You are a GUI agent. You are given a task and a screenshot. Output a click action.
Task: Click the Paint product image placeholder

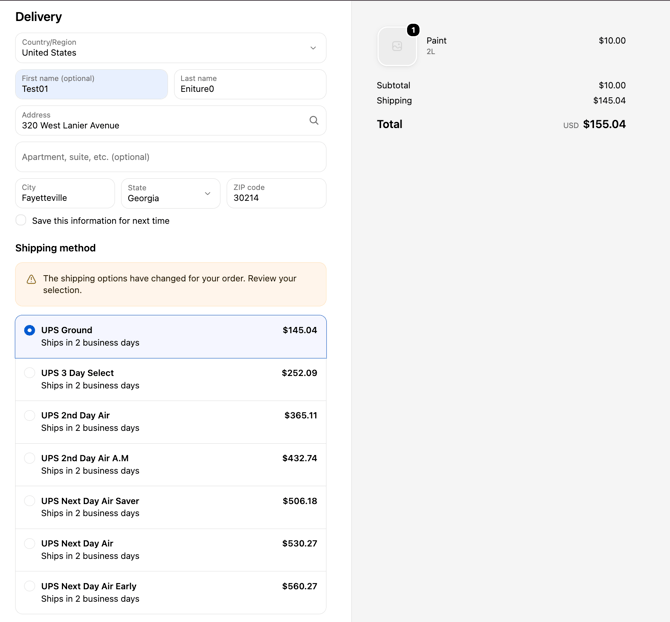click(x=397, y=46)
